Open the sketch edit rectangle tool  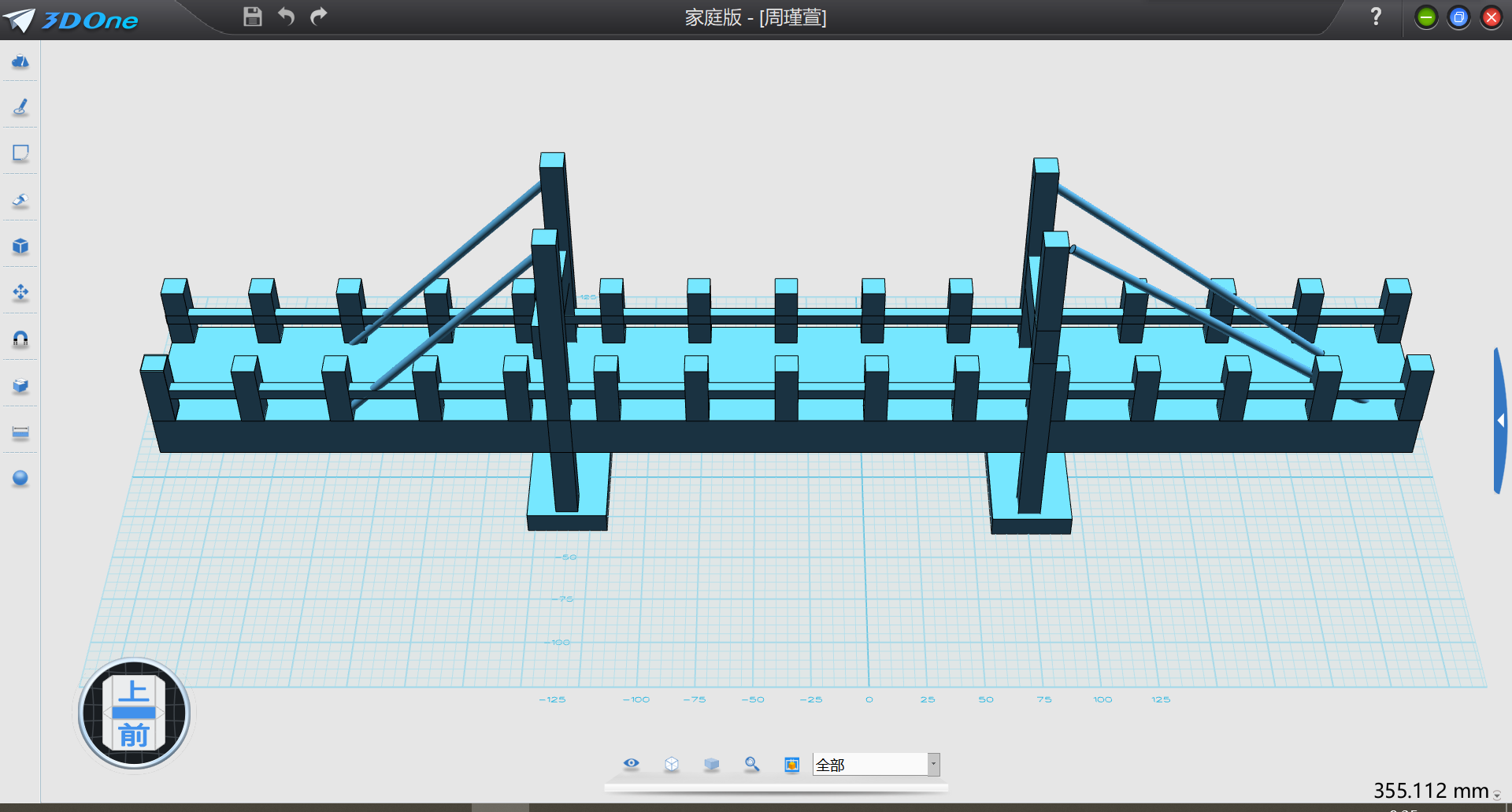(20, 153)
